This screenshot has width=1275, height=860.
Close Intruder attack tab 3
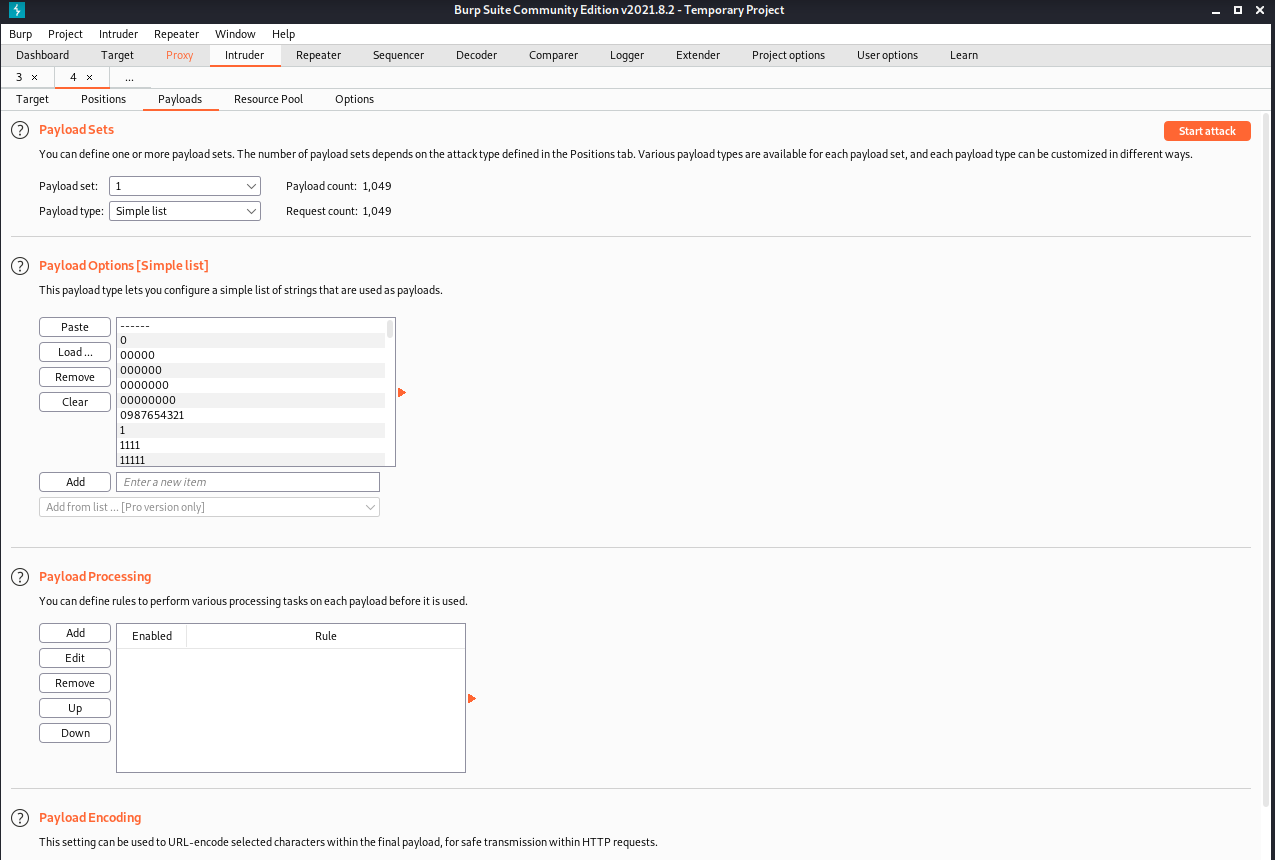click(x=34, y=77)
